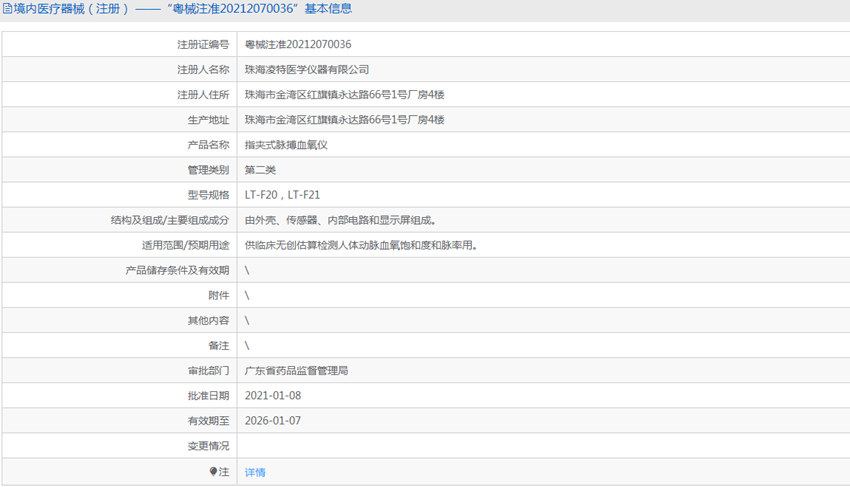Screen dimensions: 850x487
Task: Click the 生产地址 label
Action: (208, 120)
